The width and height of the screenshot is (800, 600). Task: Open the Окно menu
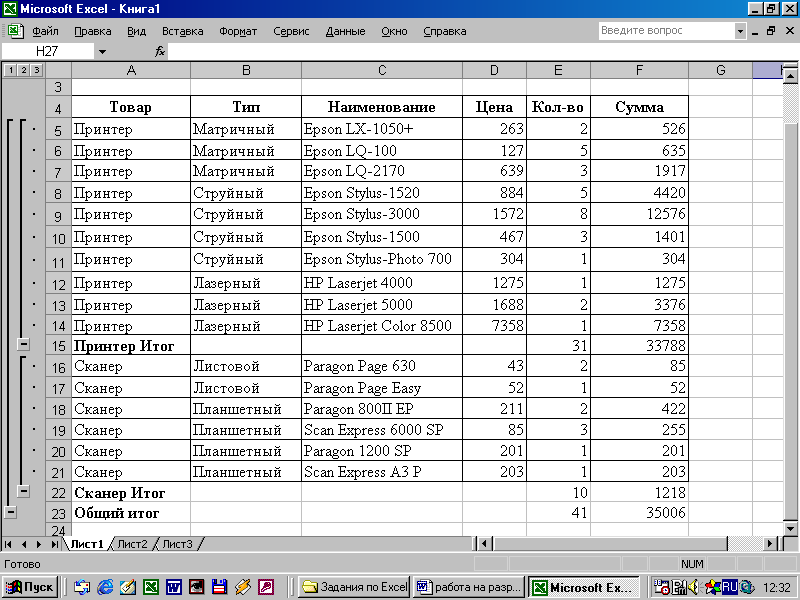394,31
